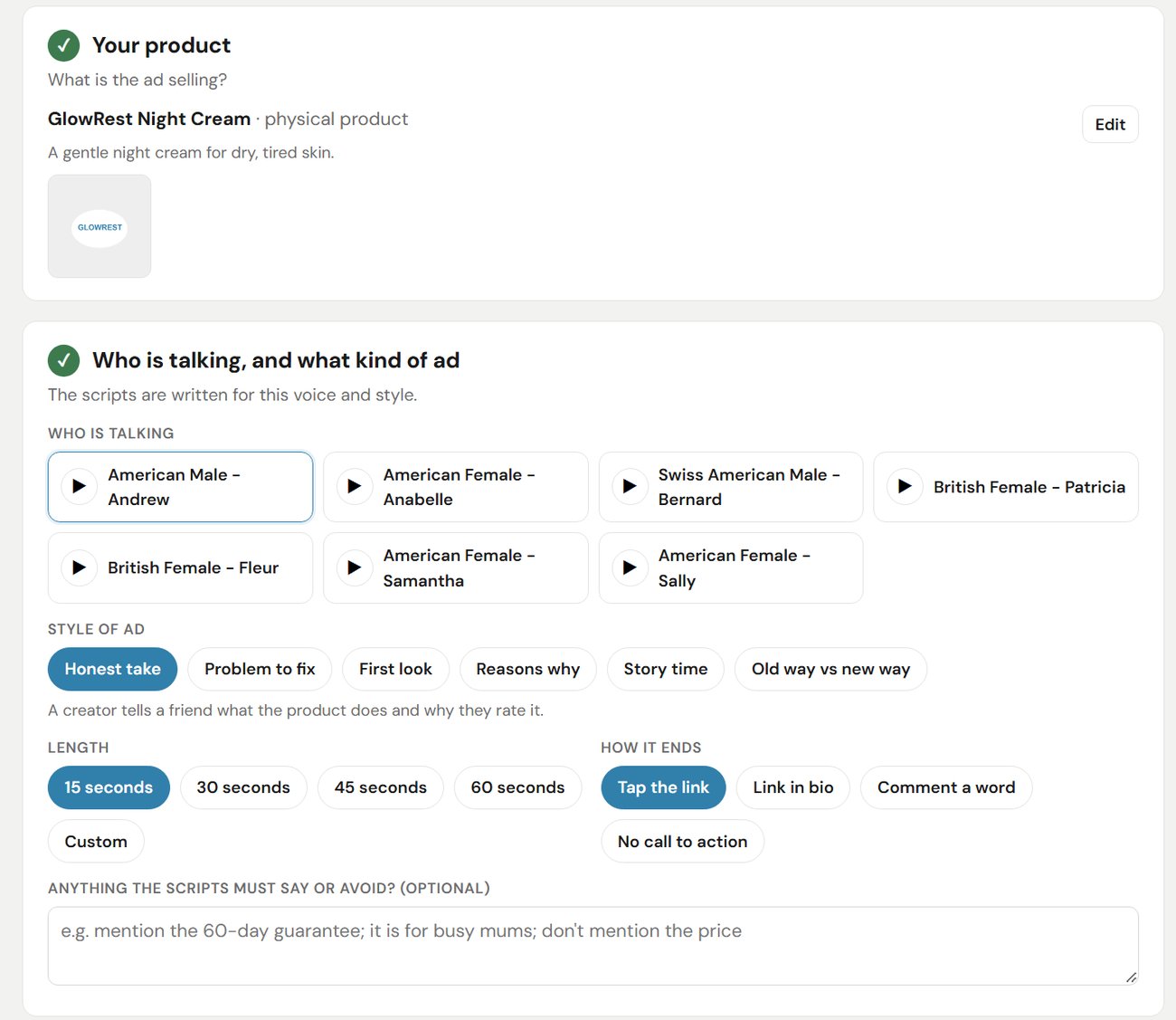
Task: Pick 'Comment a word' as the ending
Action: coord(946,787)
